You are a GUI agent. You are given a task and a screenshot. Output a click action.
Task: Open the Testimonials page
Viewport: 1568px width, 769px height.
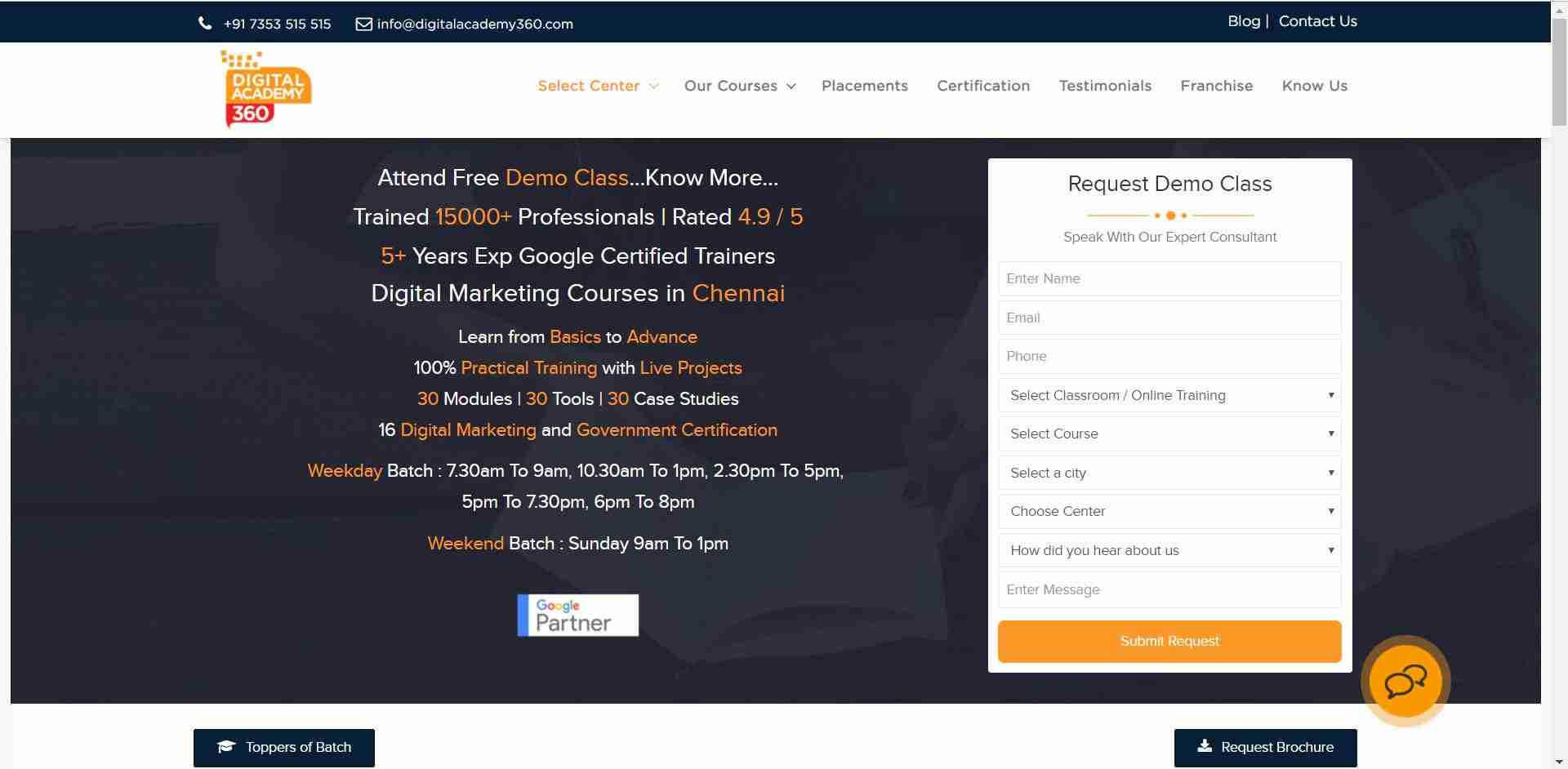1105,86
